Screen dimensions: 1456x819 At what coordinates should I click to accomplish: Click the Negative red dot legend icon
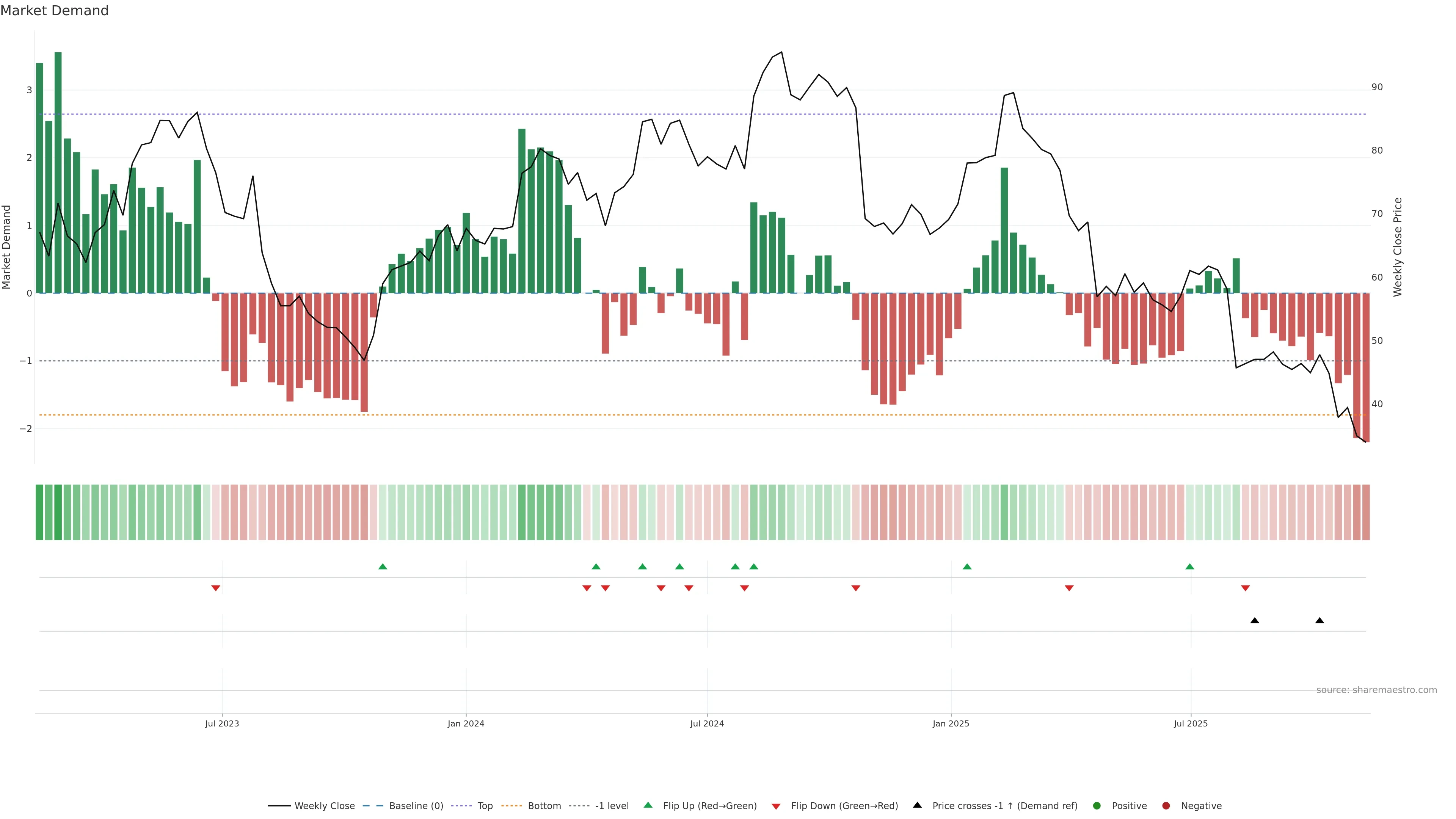[x=1166, y=806]
